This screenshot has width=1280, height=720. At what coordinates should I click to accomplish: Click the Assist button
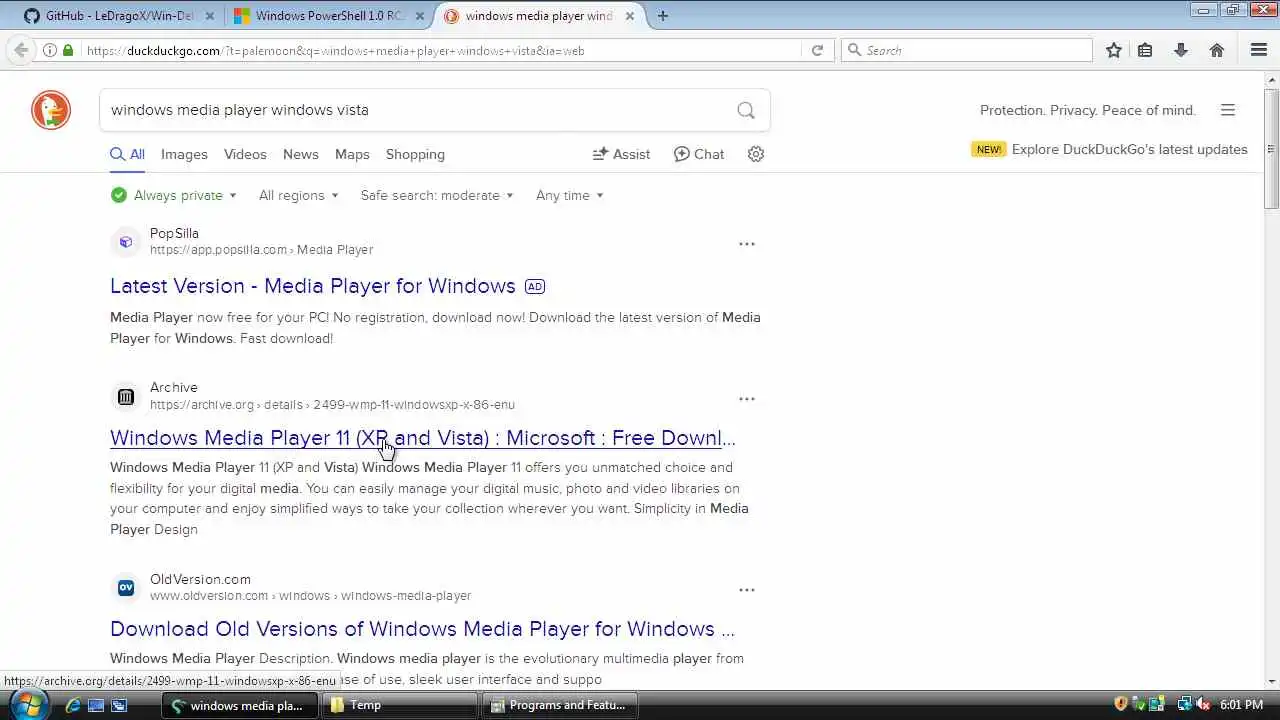(x=621, y=154)
